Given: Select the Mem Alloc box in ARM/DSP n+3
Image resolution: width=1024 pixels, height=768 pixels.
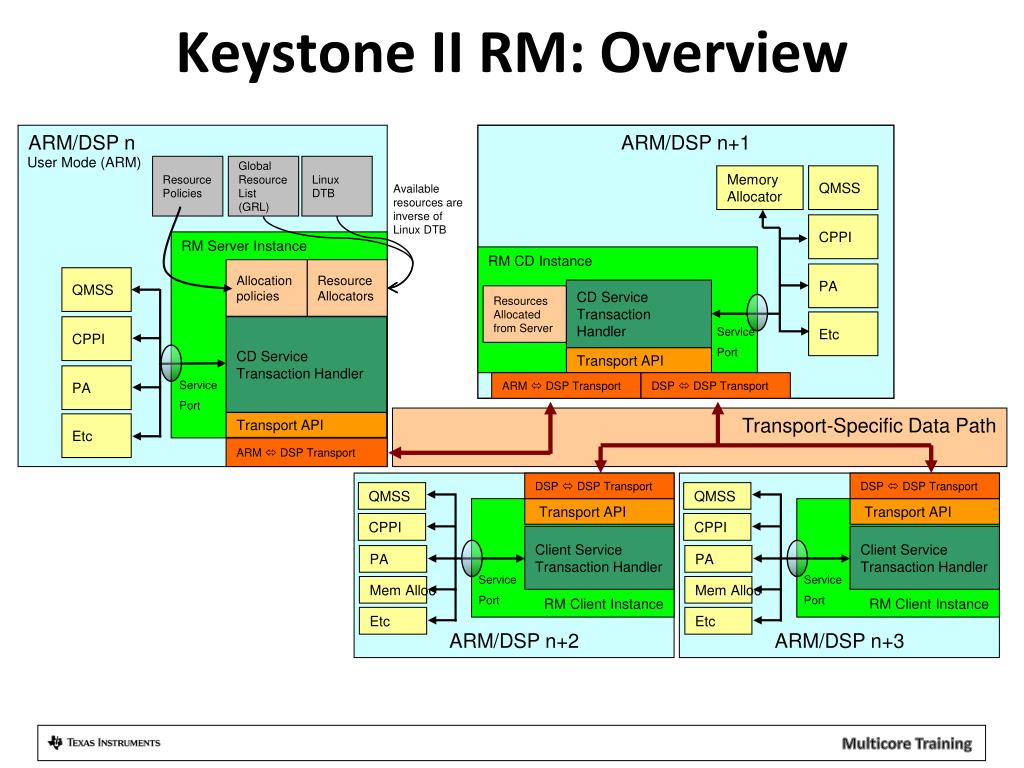Looking at the screenshot, I should pos(718,590).
